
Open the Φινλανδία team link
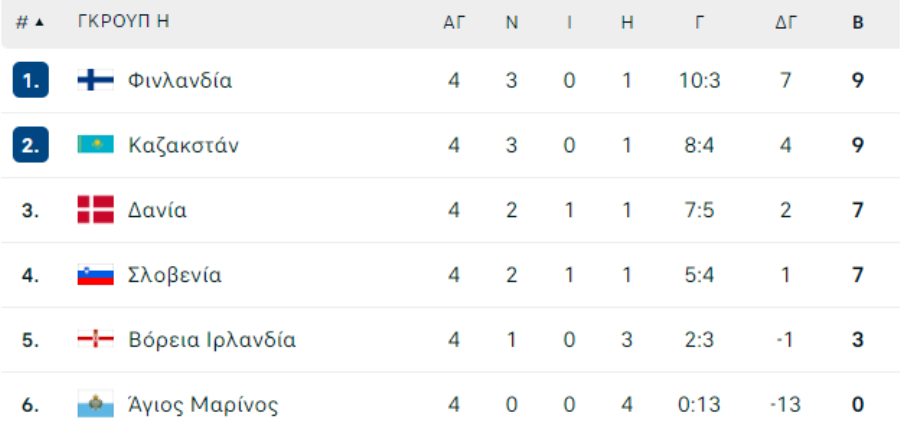(x=180, y=80)
